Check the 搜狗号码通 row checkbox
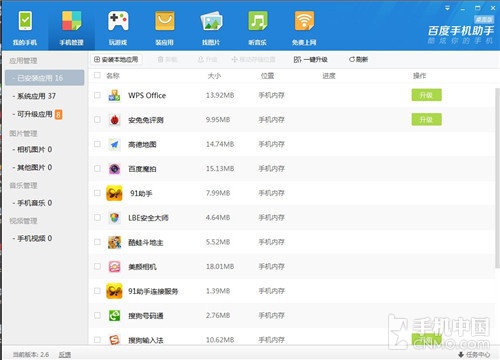Viewport: 500px width, 360px height. coord(97,315)
